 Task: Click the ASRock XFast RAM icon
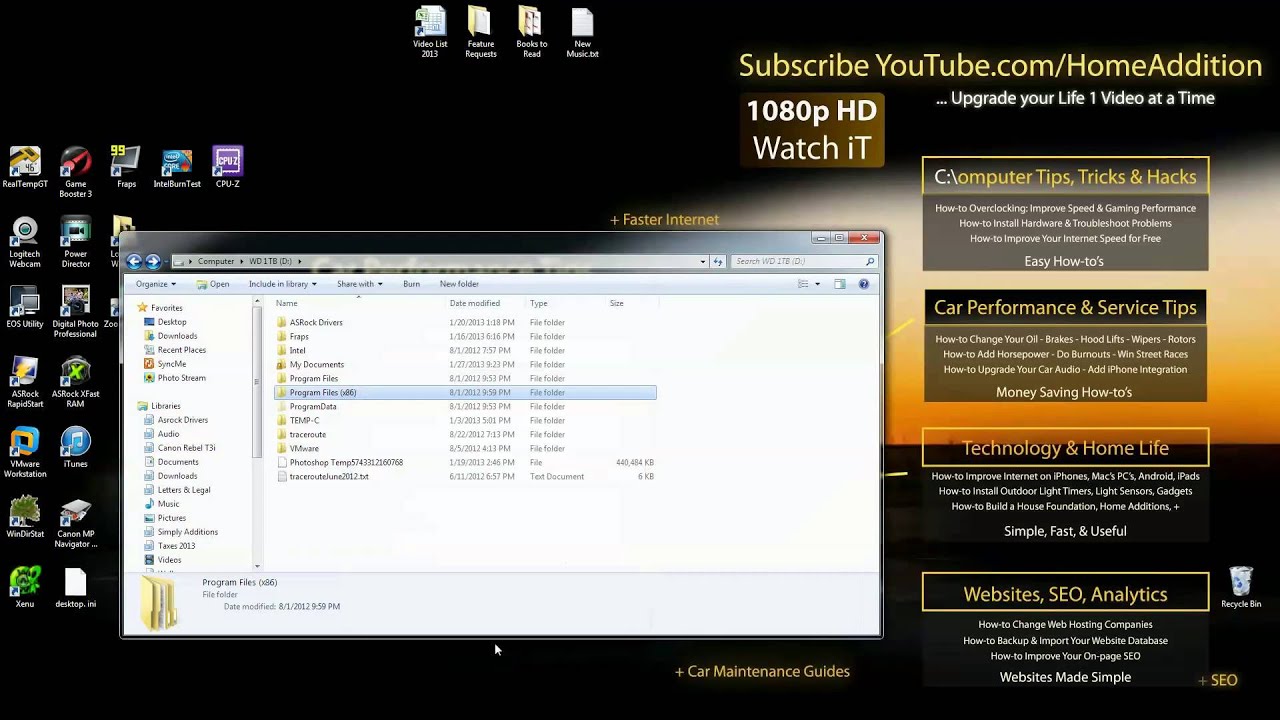75,382
